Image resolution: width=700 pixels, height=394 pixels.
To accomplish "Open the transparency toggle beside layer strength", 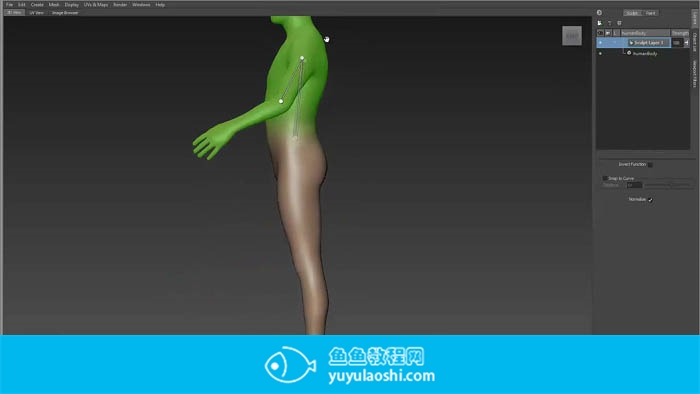I will [x=686, y=43].
